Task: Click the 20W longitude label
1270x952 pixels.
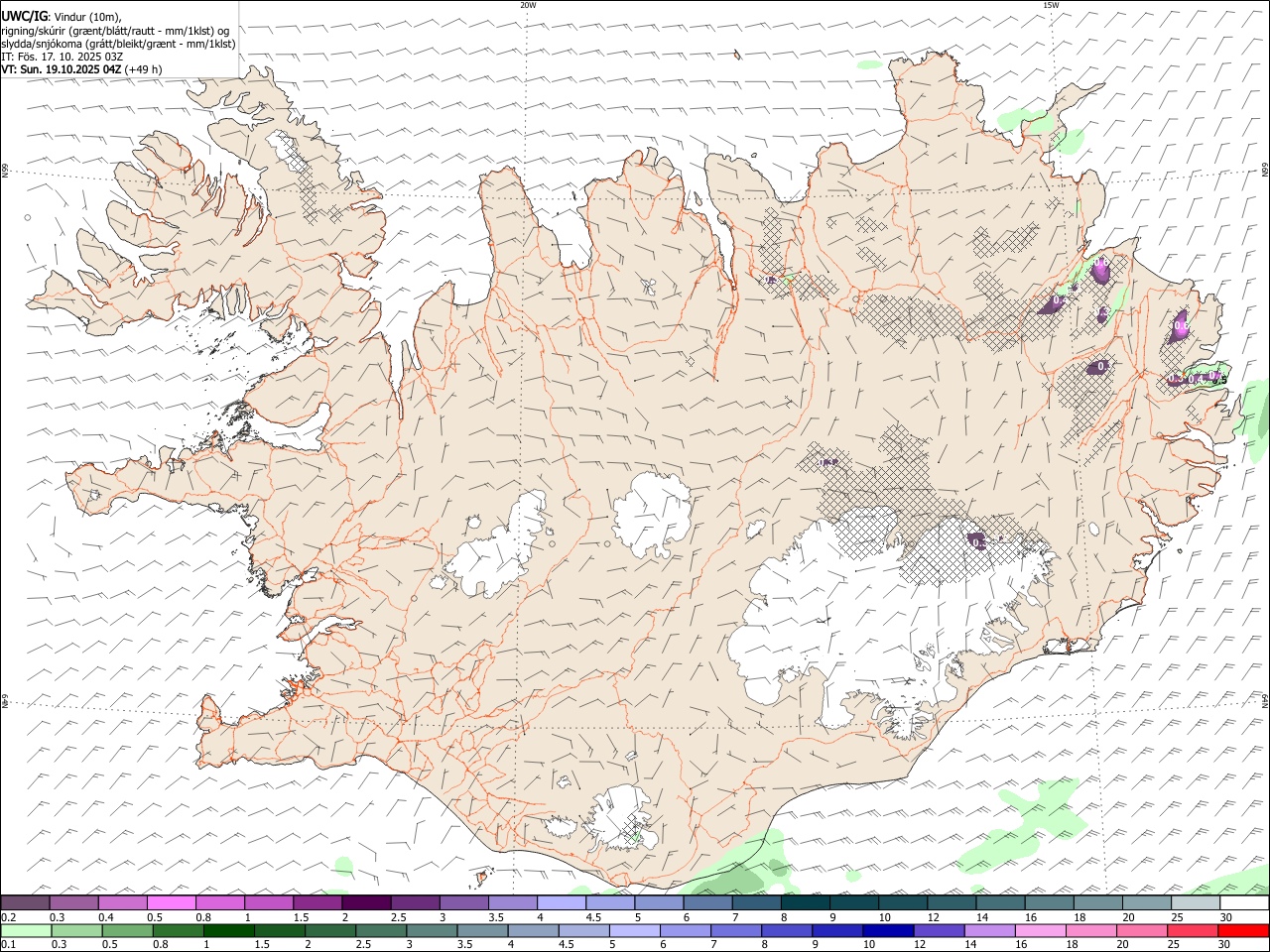Action: [x=528, y=5]
